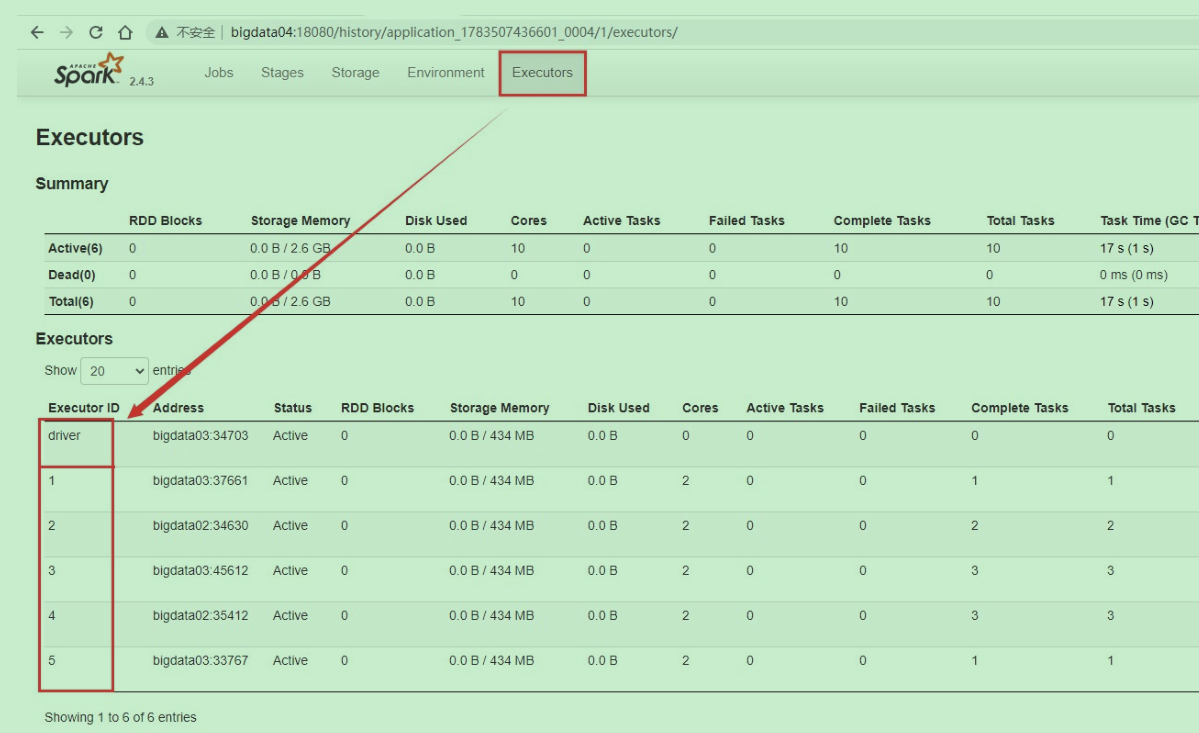Click the Summary Complete Tasks column header
The image size is (1199, 733).
(882, 221)
